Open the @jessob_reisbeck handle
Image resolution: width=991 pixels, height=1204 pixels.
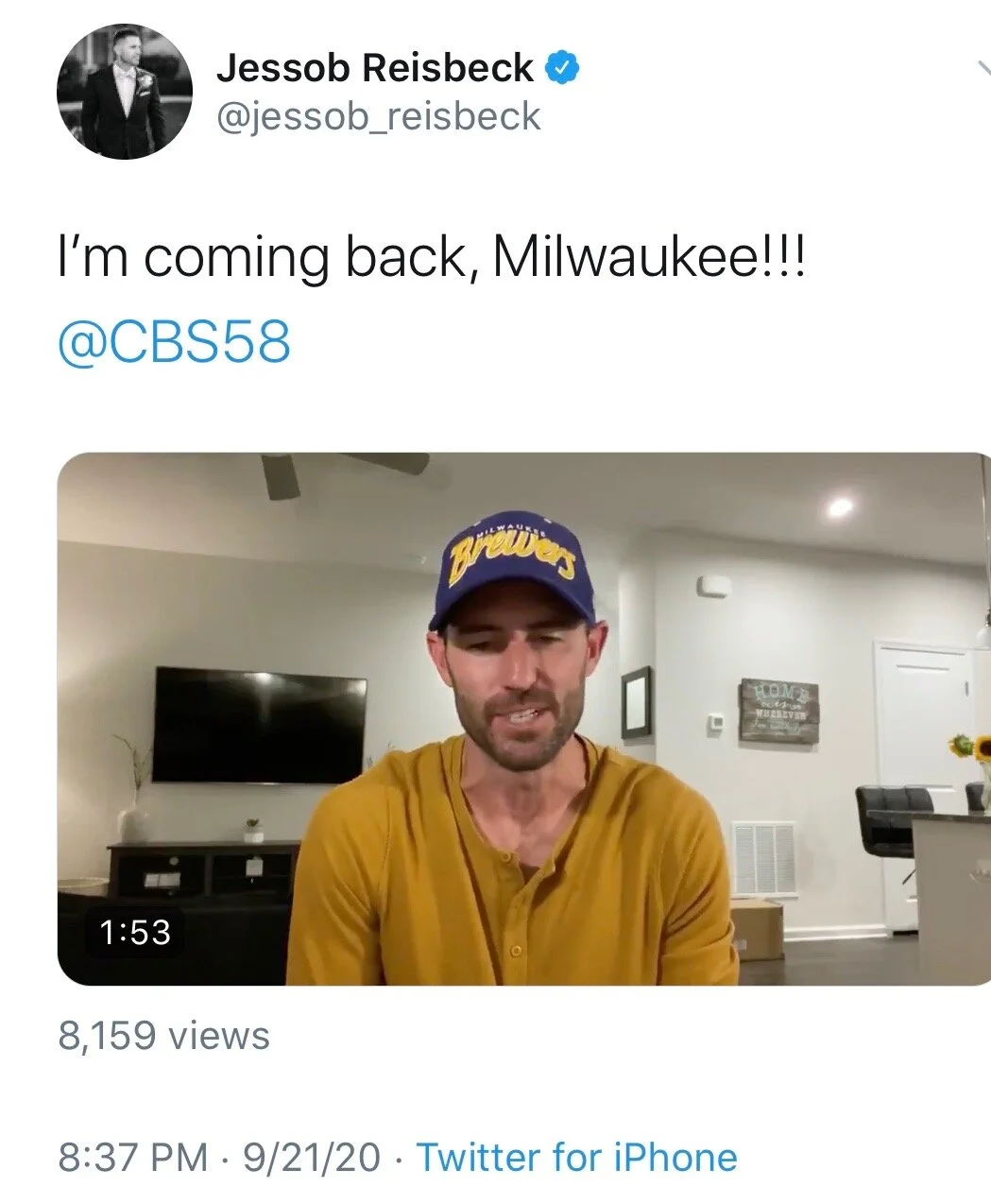(379, 116)
